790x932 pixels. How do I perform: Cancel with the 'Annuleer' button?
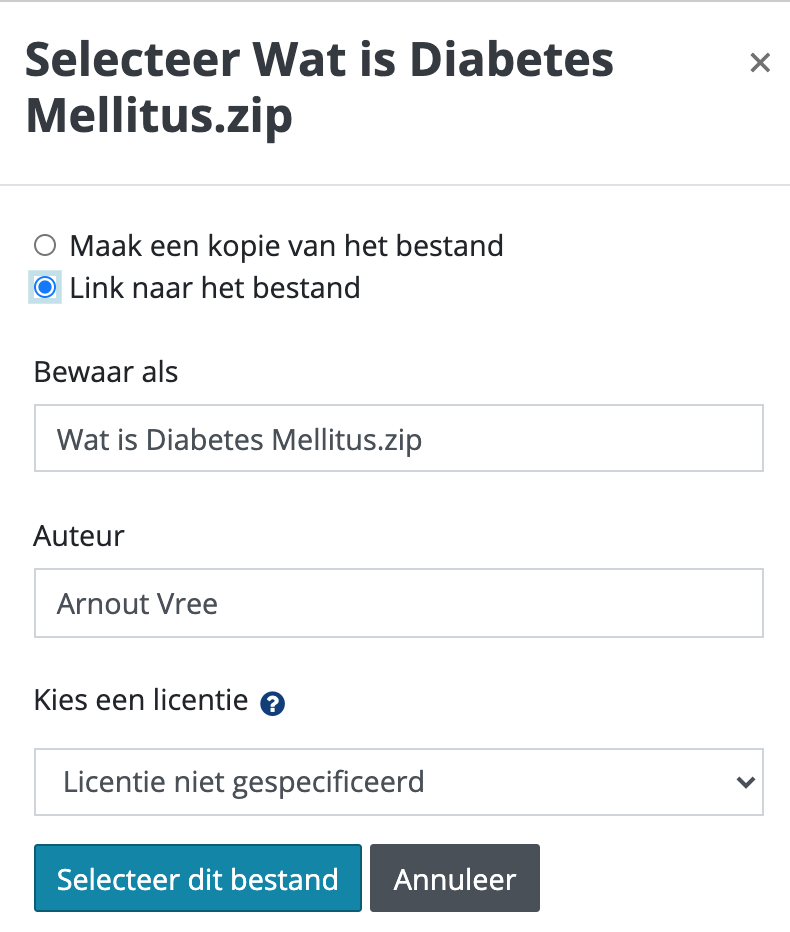click(455, 878)
